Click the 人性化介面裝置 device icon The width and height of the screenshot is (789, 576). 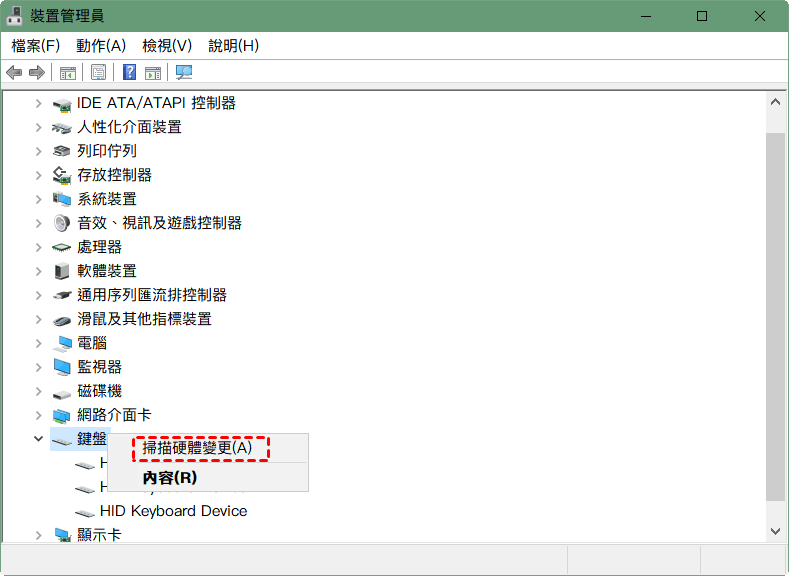click(62, 128)
